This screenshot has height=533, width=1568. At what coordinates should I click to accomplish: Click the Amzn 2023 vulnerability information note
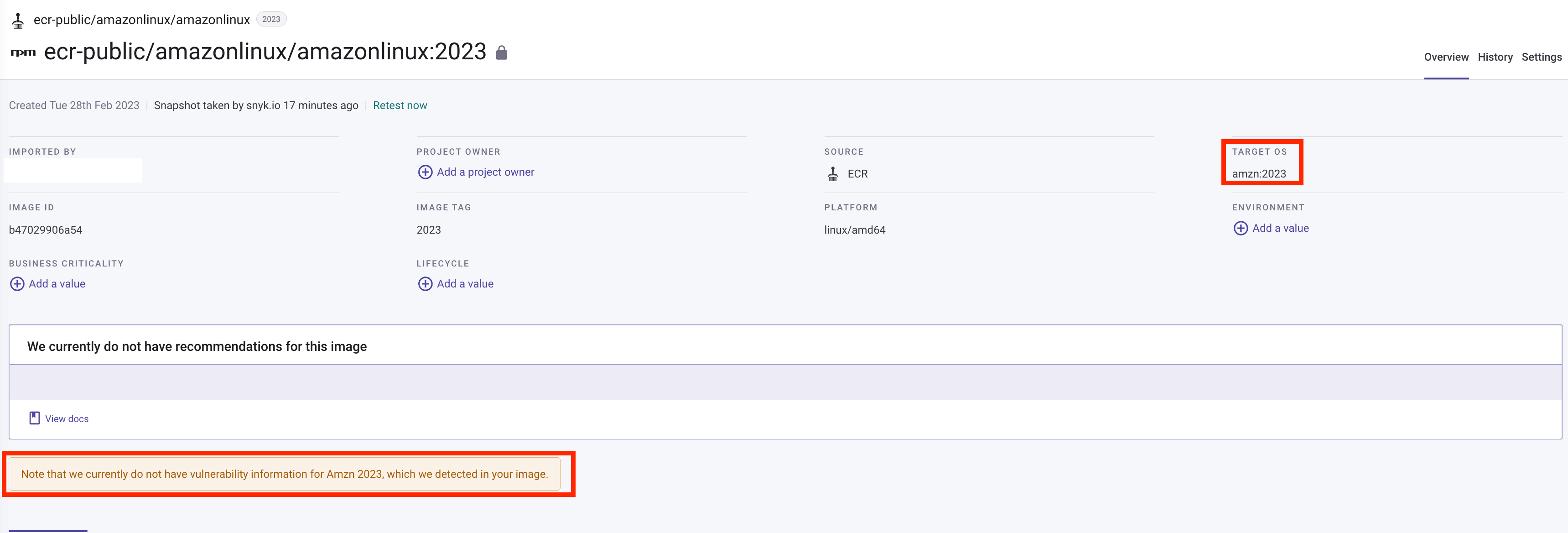pos(284,474)
